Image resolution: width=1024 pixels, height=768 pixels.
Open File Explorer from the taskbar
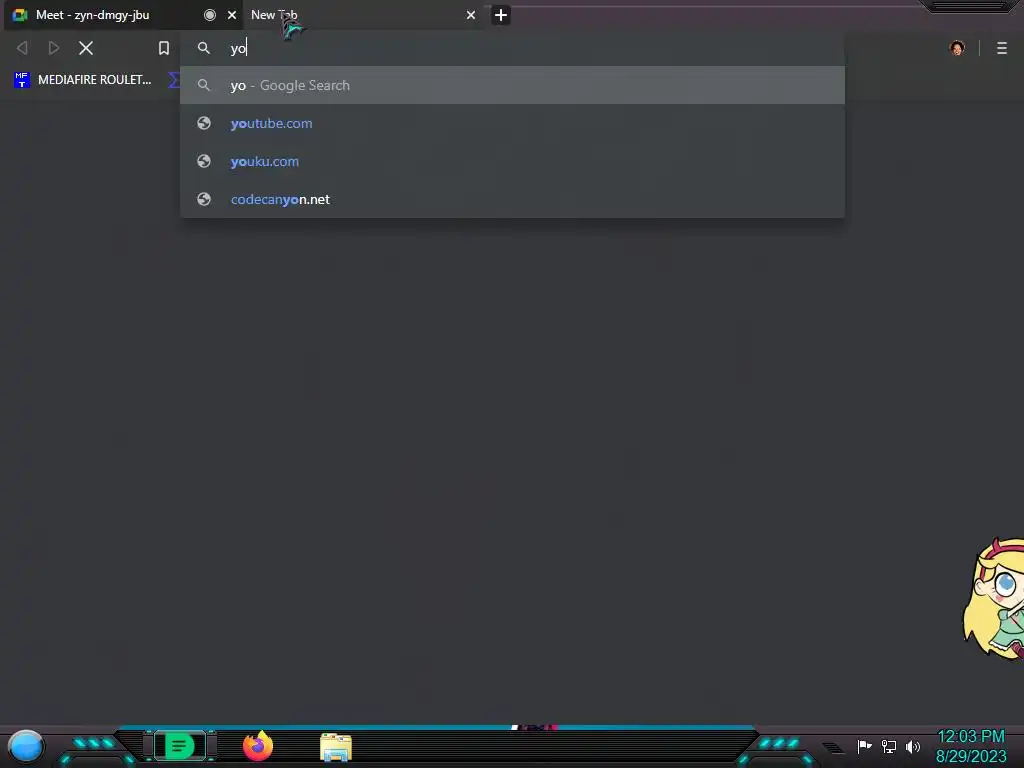[x=336, y=747]
